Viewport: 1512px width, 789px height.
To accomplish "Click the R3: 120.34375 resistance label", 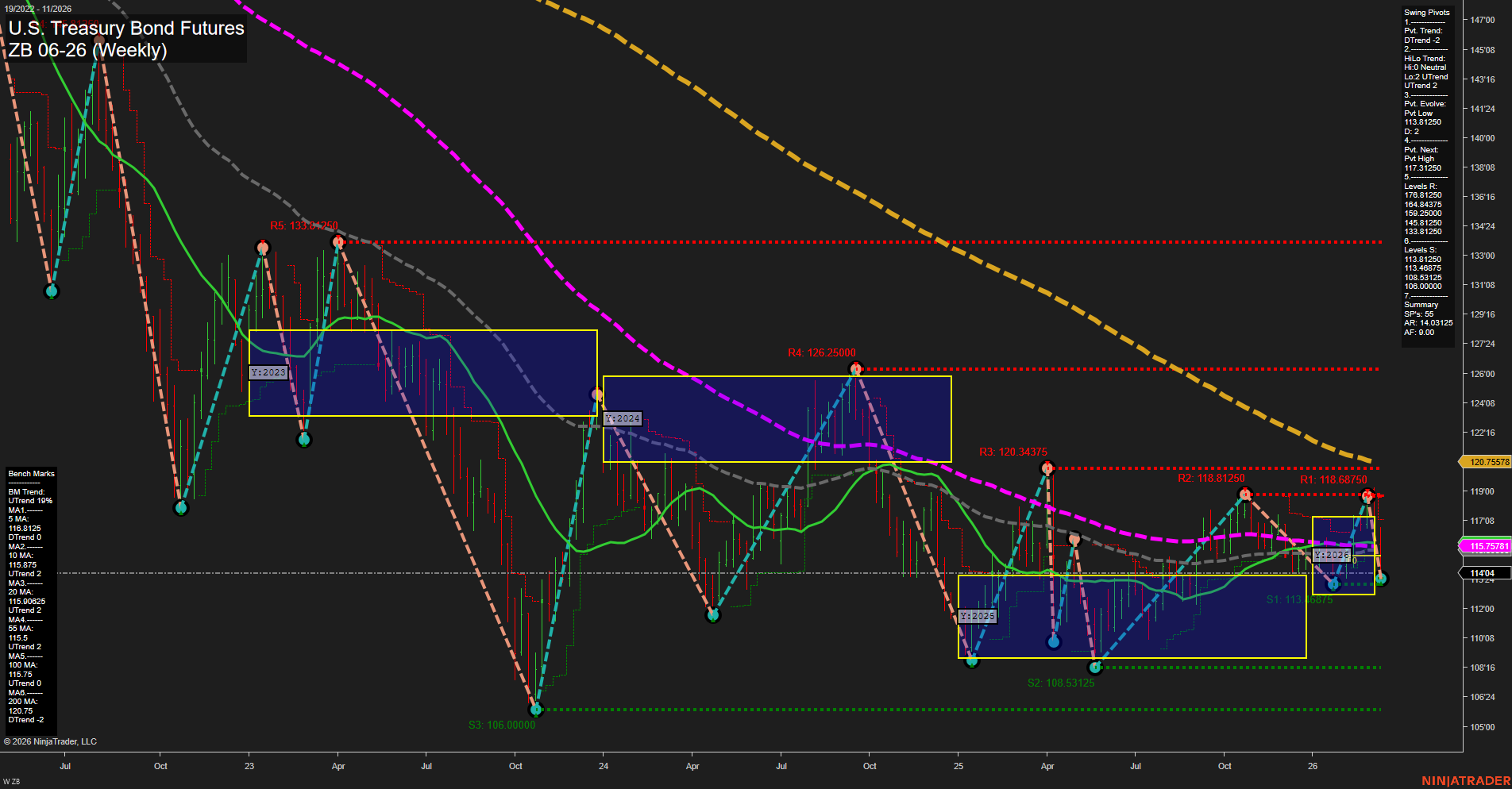I will click(1014, 450).
